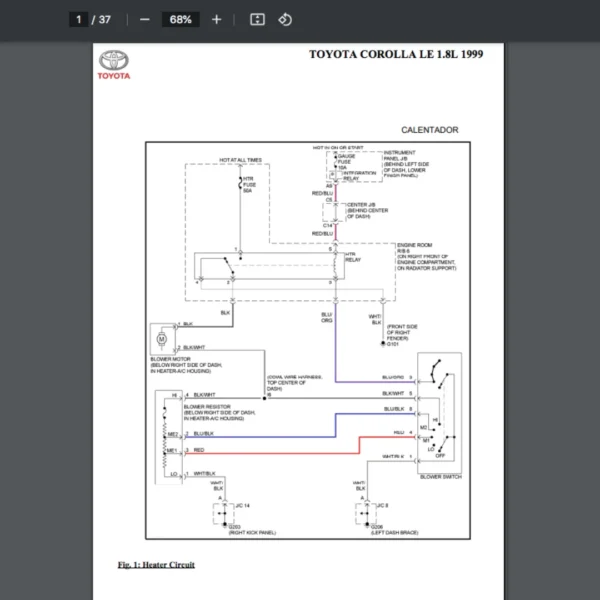Click the BLOWER SWITCH label

coord(441,477)
